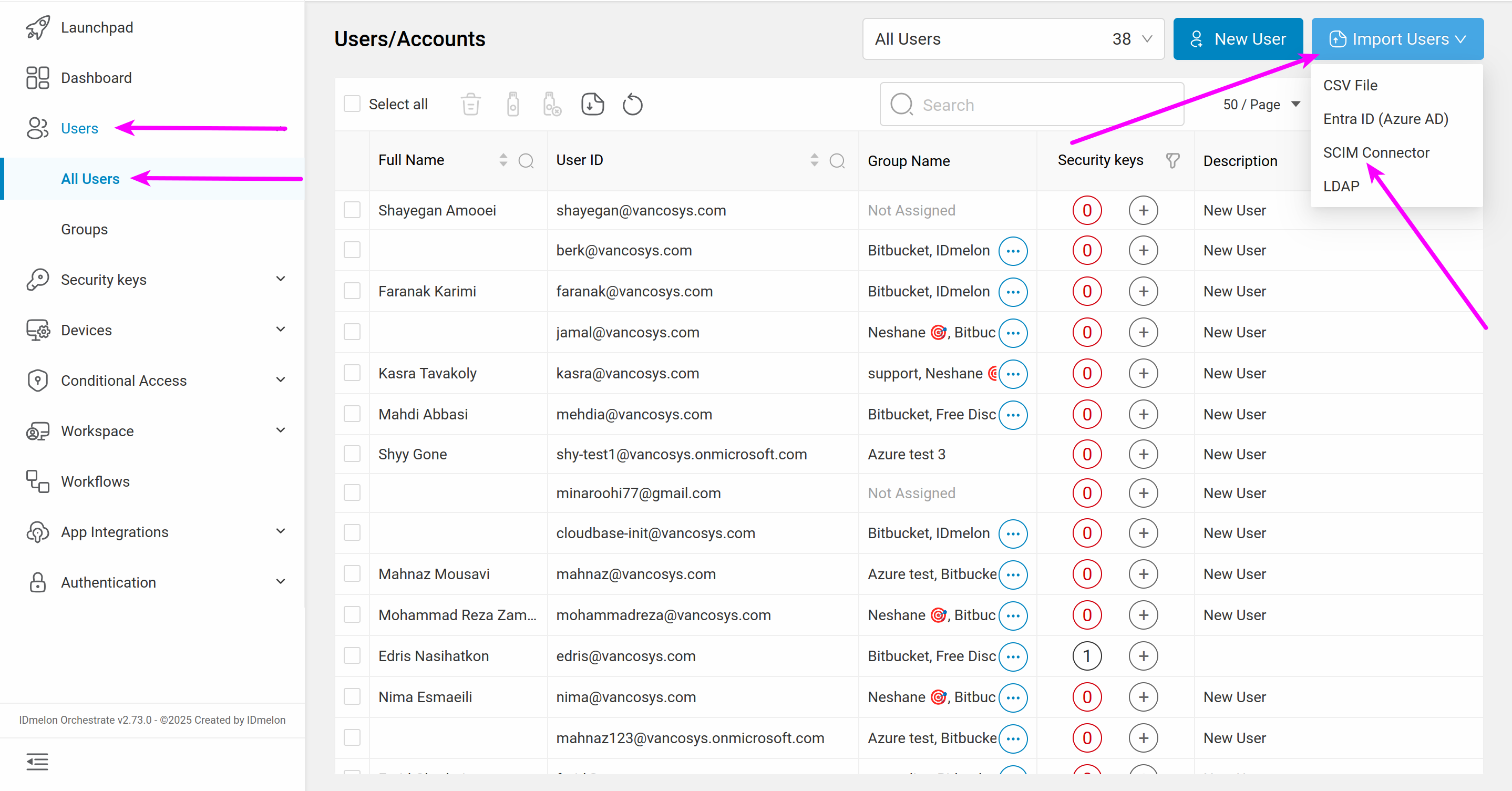Add security key for Shayegan Amooei

tap(1144, 210)
